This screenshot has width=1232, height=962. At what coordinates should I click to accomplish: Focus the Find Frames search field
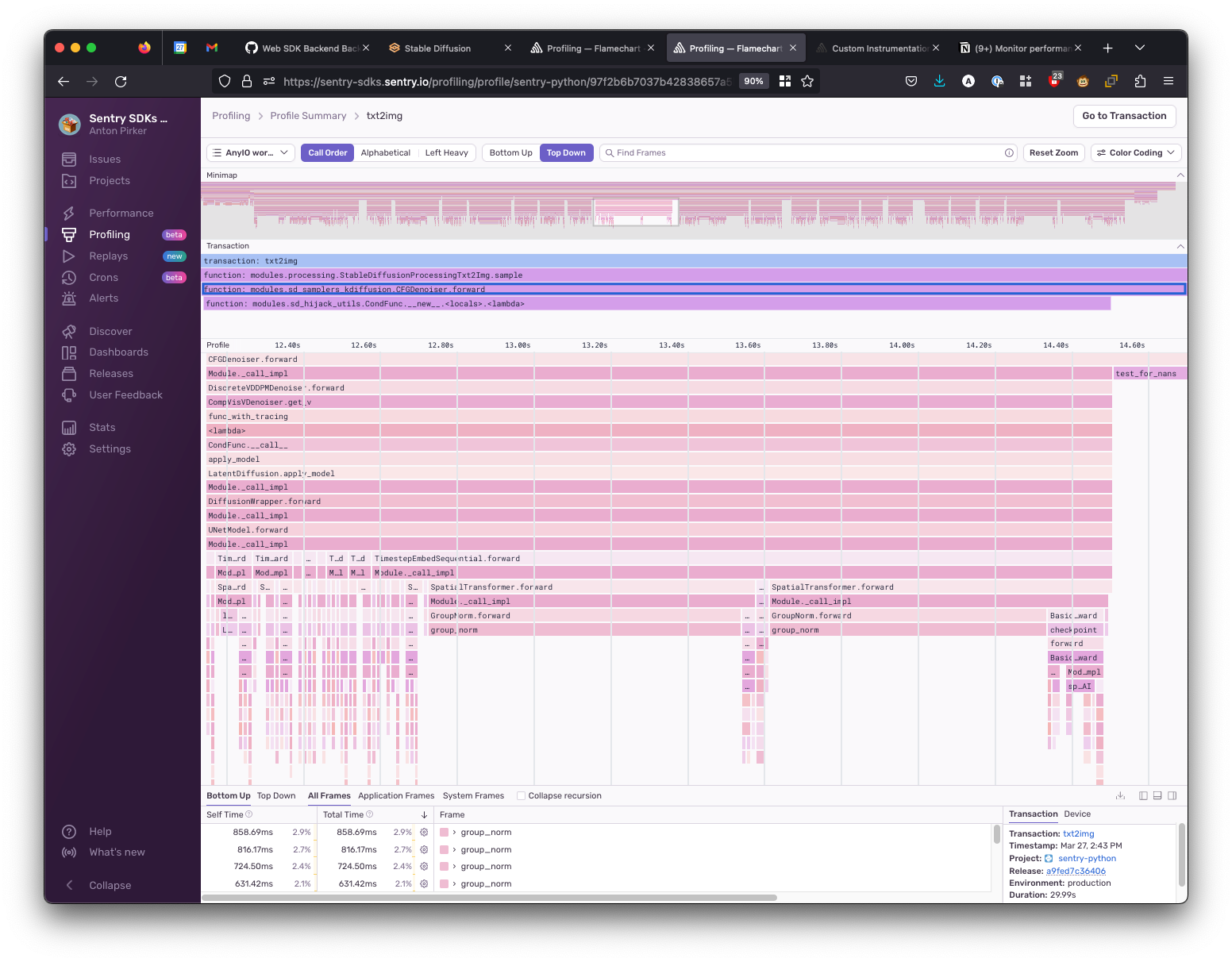(x=808, y=153)
